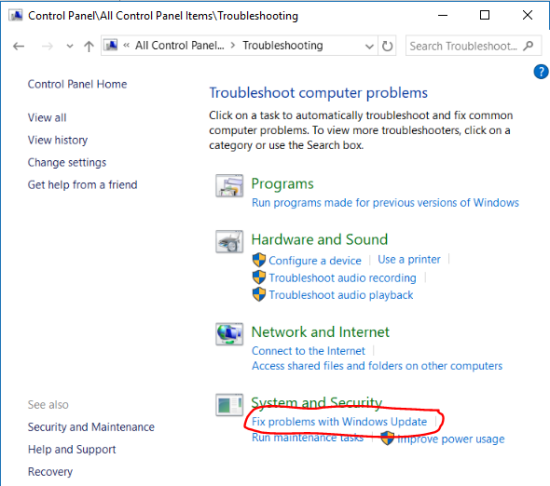The height and width of the screenshot is (486, 550).
Task: Click the Forward navigation arrow
Action: [47, 46]
